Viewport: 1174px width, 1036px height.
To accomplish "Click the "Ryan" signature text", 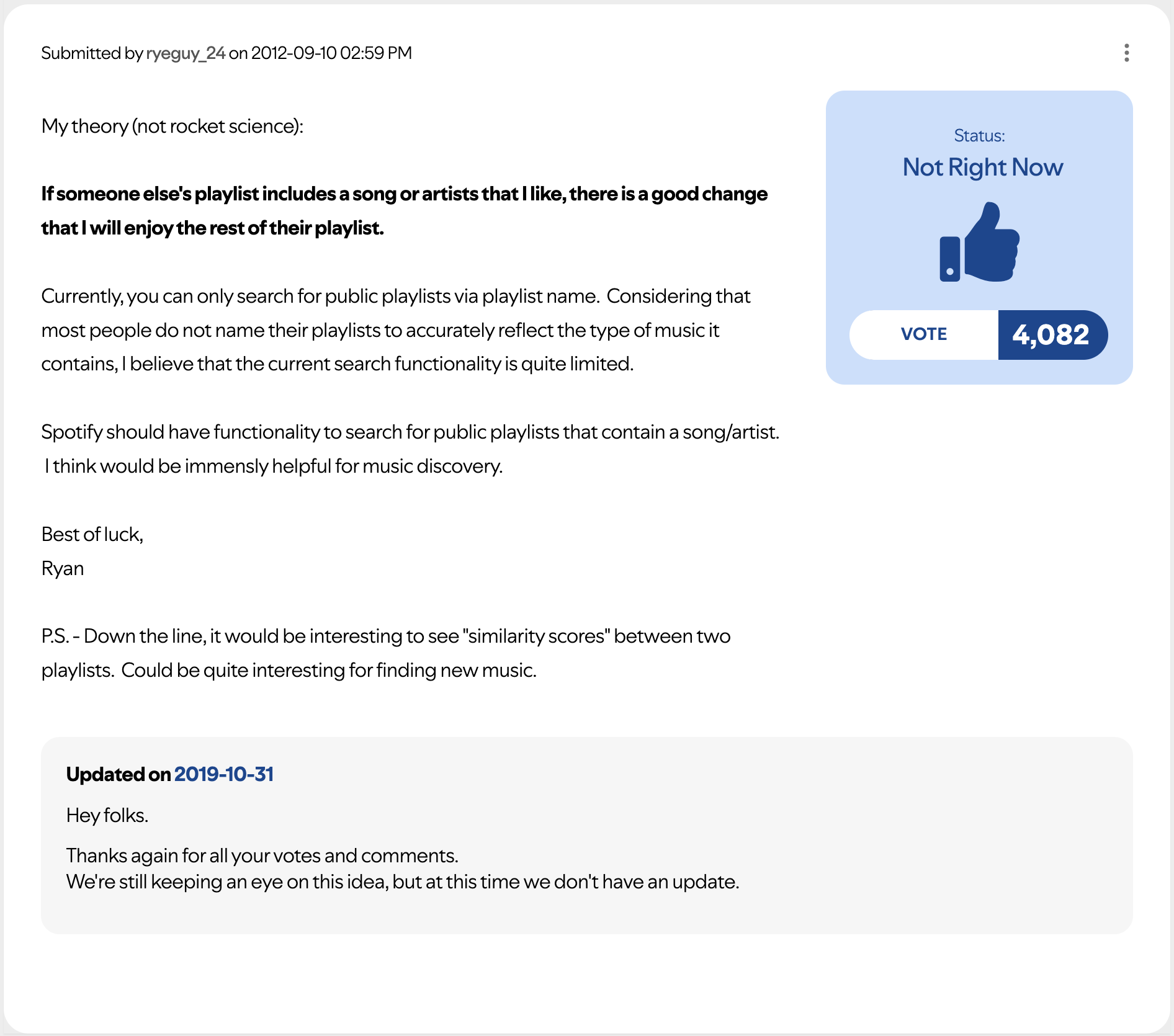I will (x=63, y=568).
